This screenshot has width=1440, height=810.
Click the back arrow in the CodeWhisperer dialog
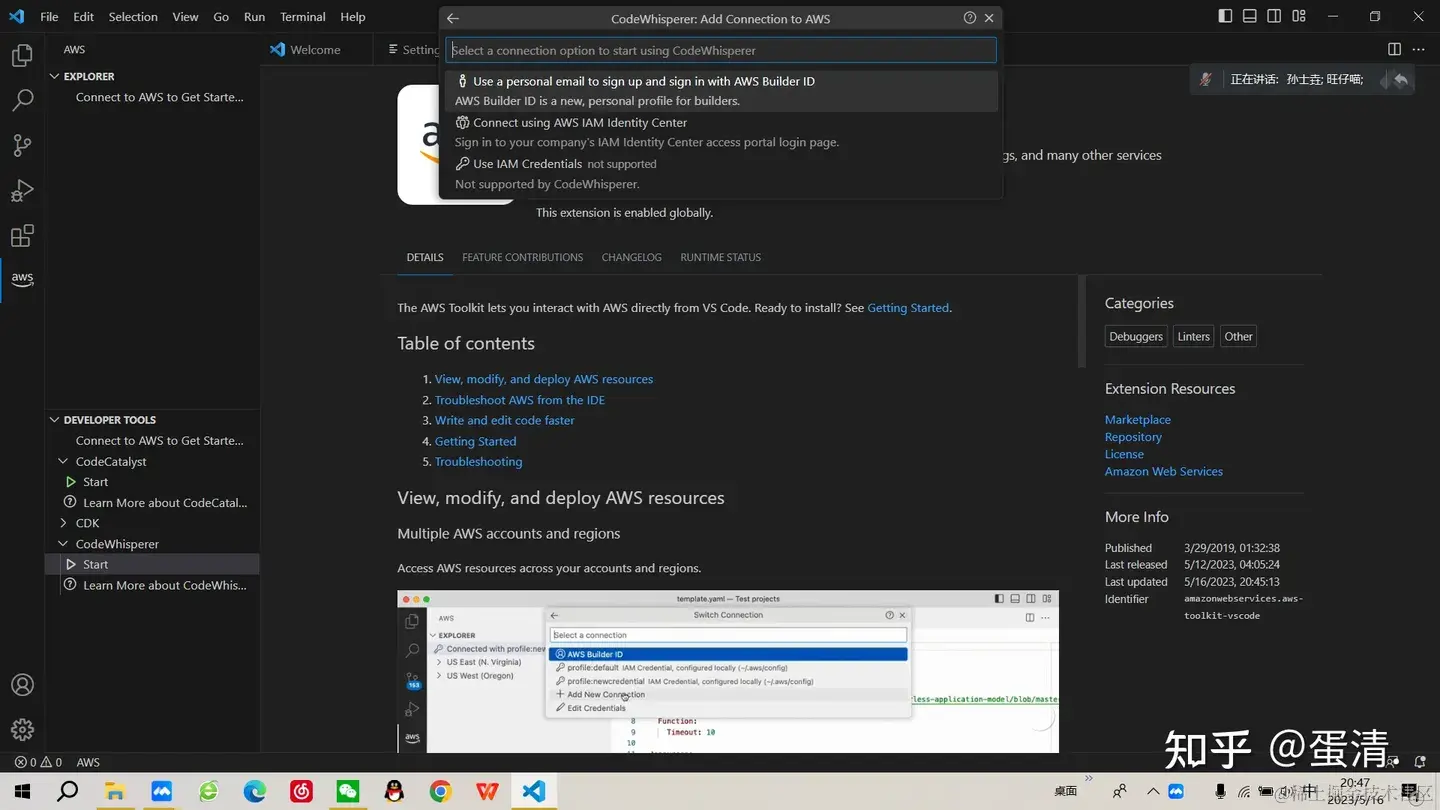[x=453, y=18]
